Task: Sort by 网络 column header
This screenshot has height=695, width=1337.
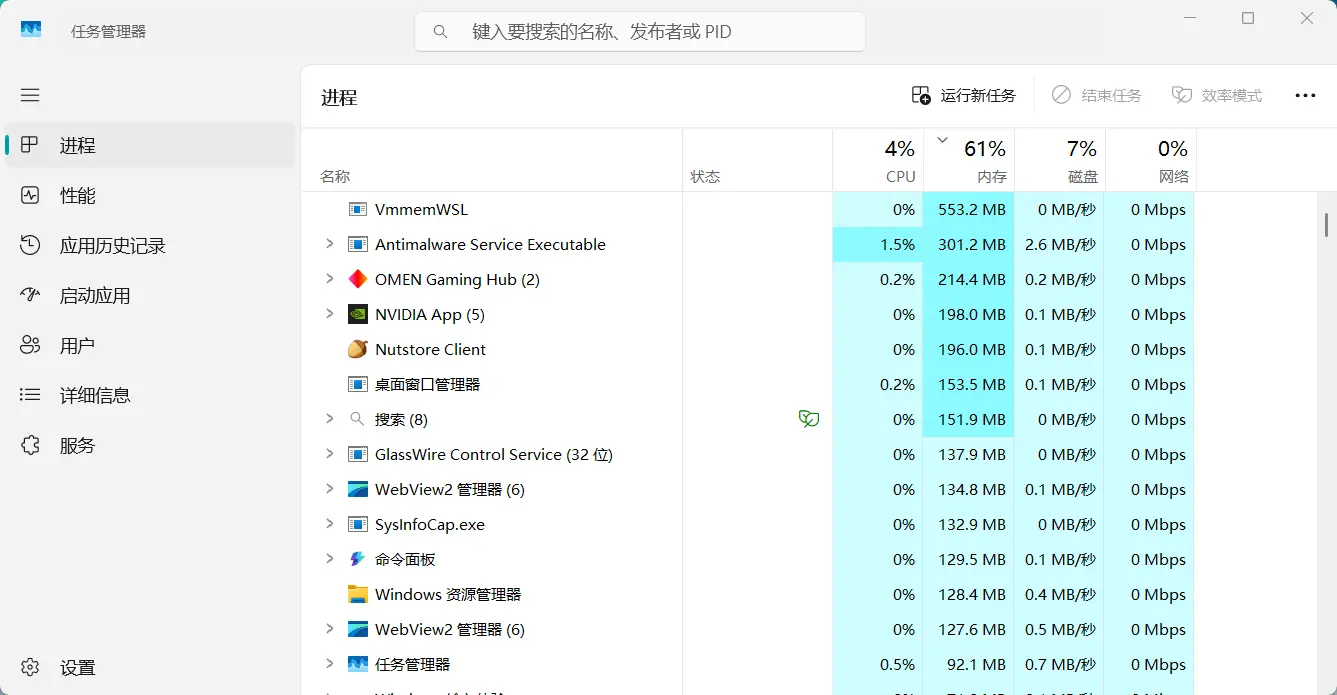Action: [x=1151, y=160]
